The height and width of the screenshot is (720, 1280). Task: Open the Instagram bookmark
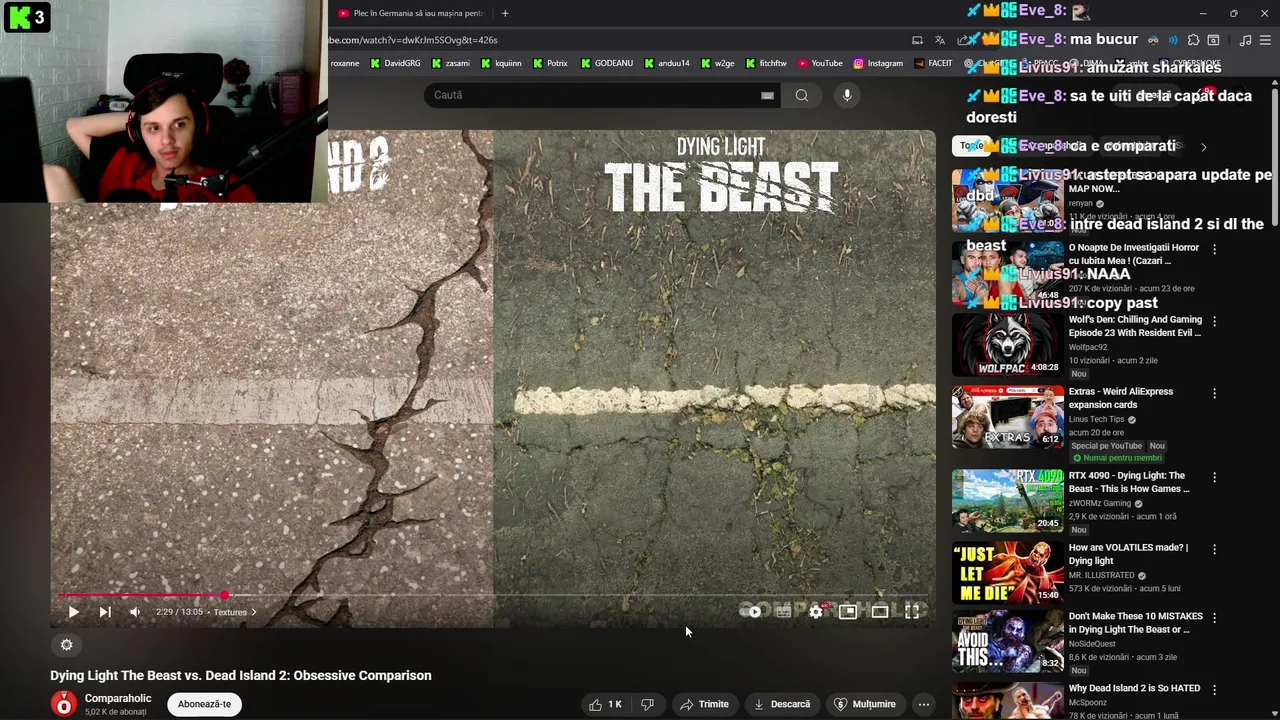pos(878,63)
